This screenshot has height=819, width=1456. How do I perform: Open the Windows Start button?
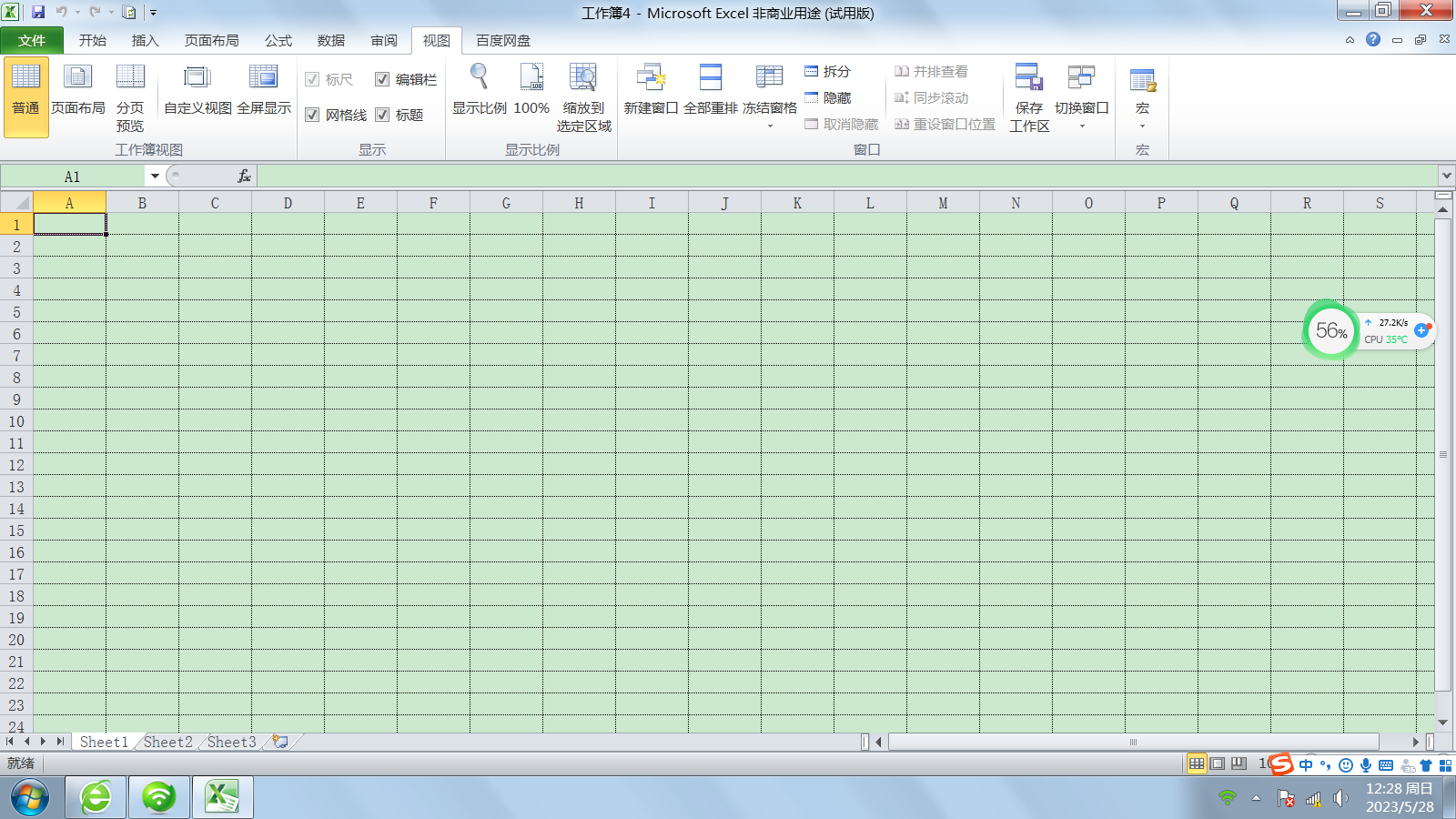click(30, 798)
